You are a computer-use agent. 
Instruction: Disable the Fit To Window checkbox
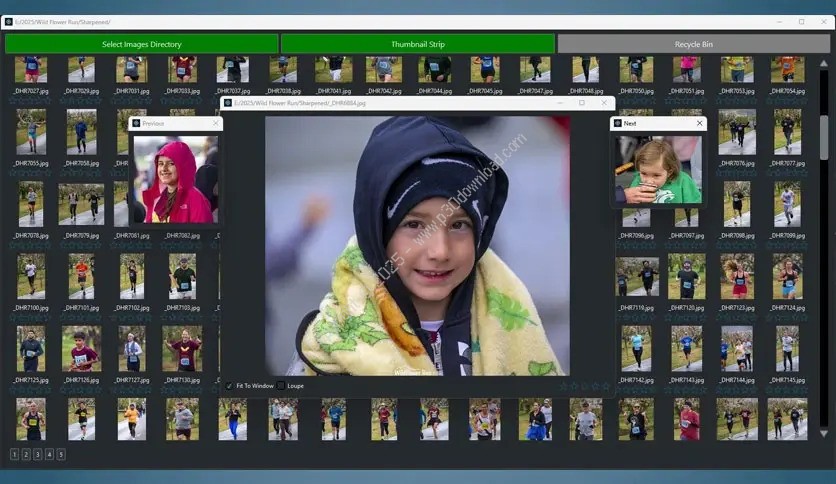click(230, 385)
